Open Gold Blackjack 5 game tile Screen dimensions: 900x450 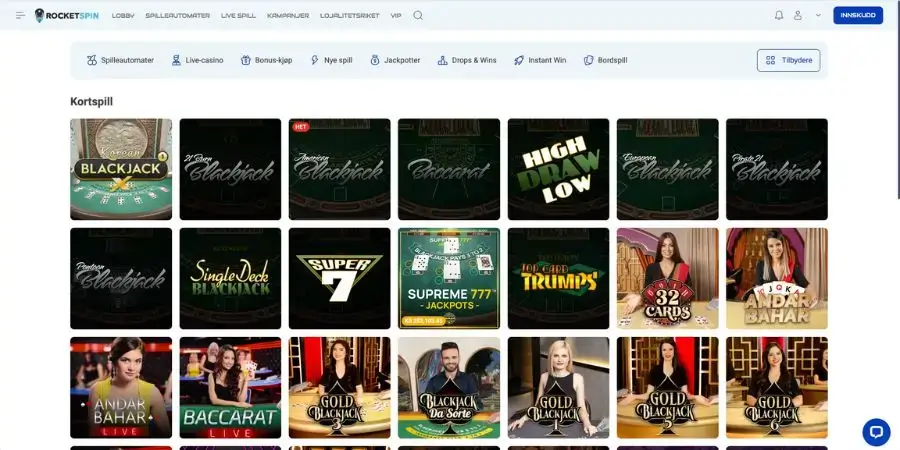pyautogui.click(x=668, y=387)
